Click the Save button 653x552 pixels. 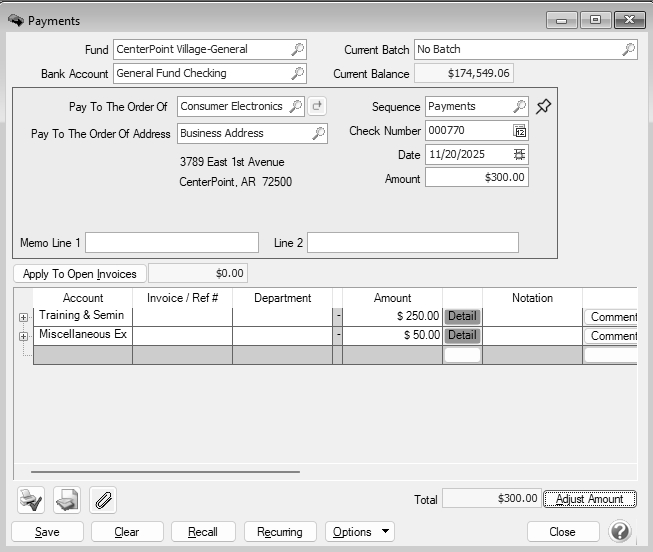[47, 532]
